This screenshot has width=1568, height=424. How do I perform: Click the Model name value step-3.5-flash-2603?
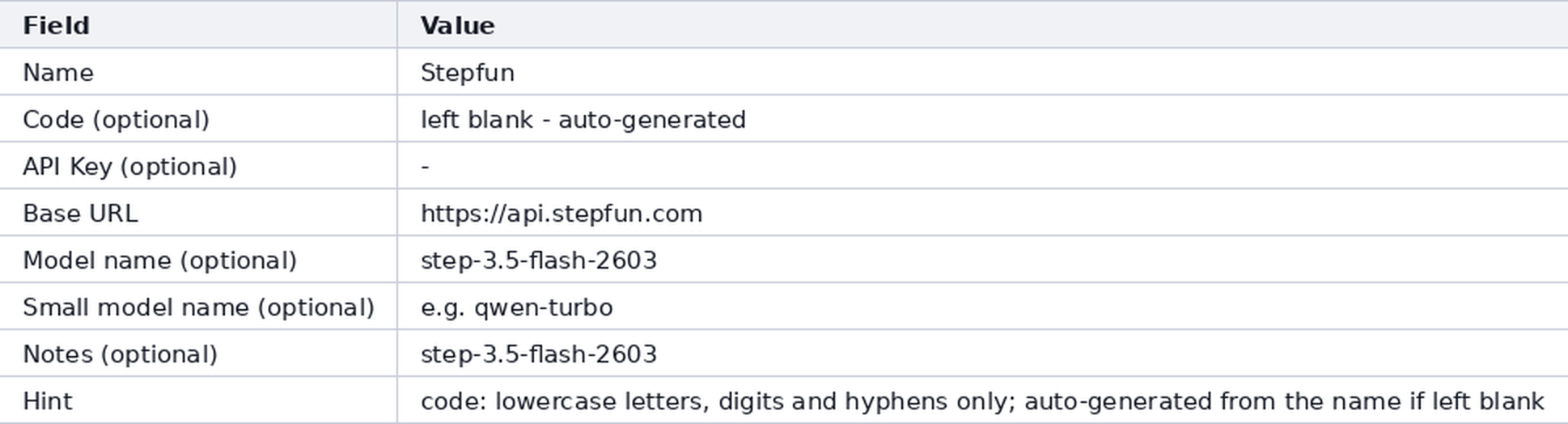[x=539, y=261]
